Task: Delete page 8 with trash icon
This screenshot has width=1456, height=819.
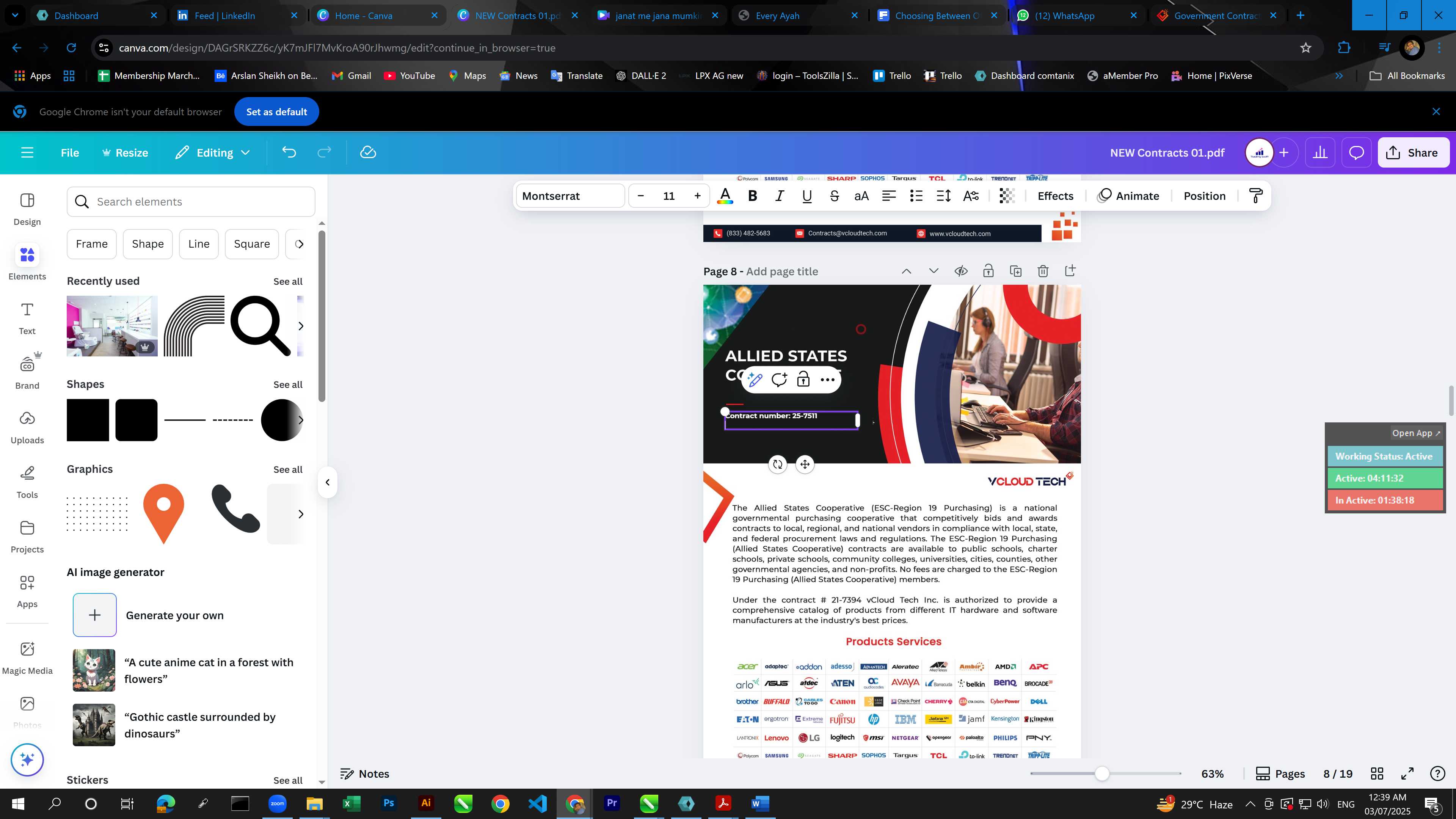Action: (1043, 271)
